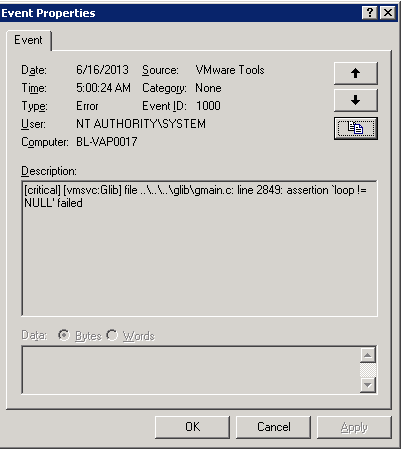Click the OK button
The height and width of the screenshot is (449, 401).
[x=192, y=427]
